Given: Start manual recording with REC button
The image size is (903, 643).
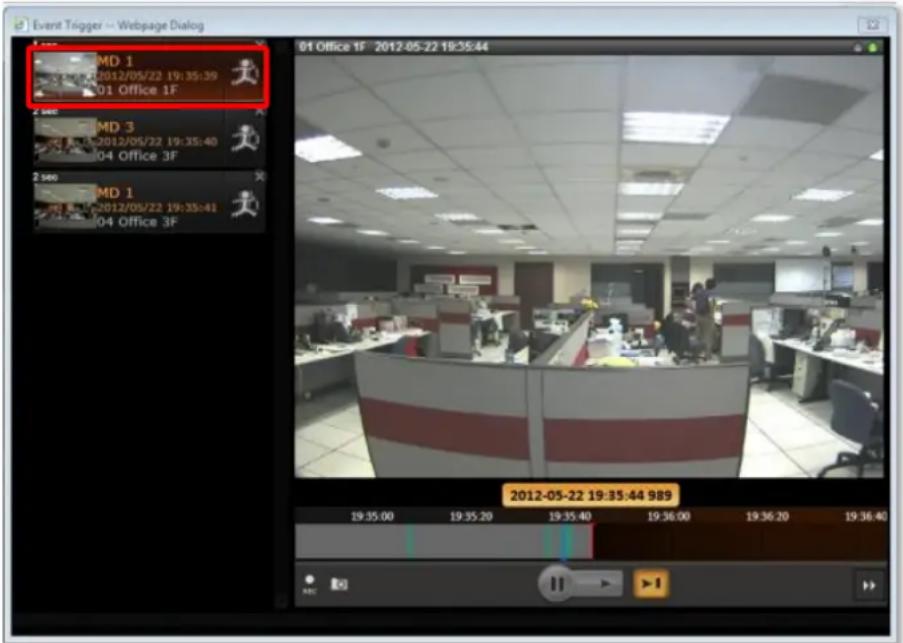Looking at the screenshot, I should 310,584.
